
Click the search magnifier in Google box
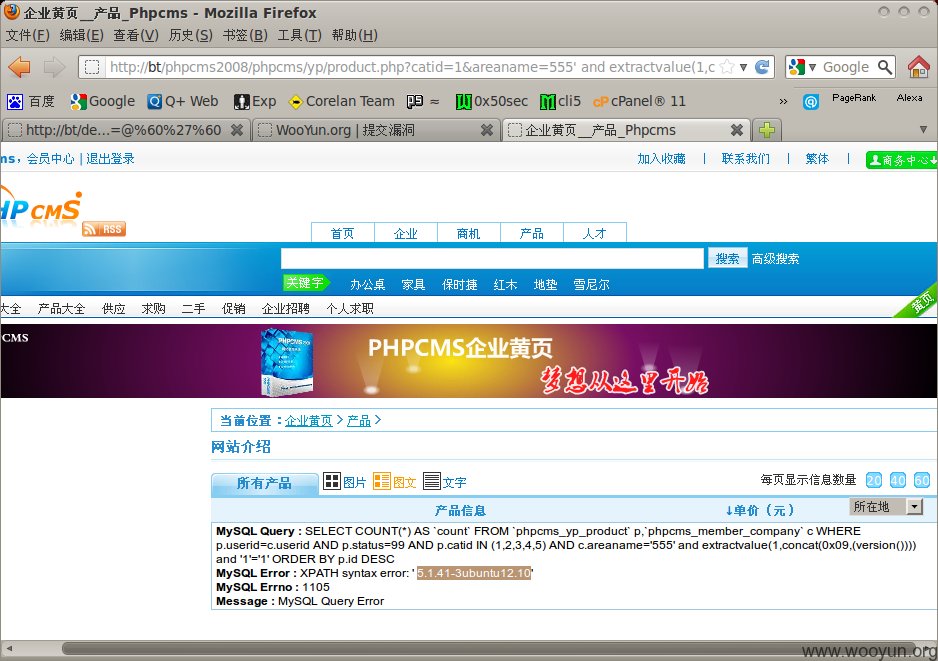pos(885,67)
